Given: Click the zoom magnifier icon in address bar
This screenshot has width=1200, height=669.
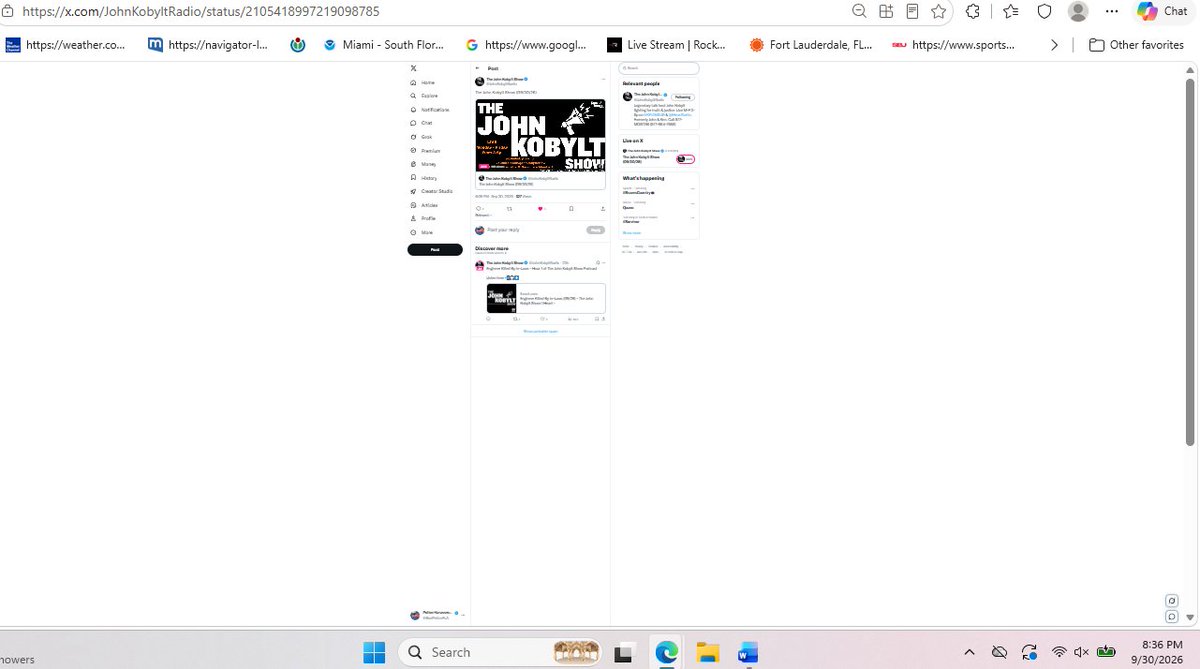Looking at the screenshot, I should click(x=859, y=11).
